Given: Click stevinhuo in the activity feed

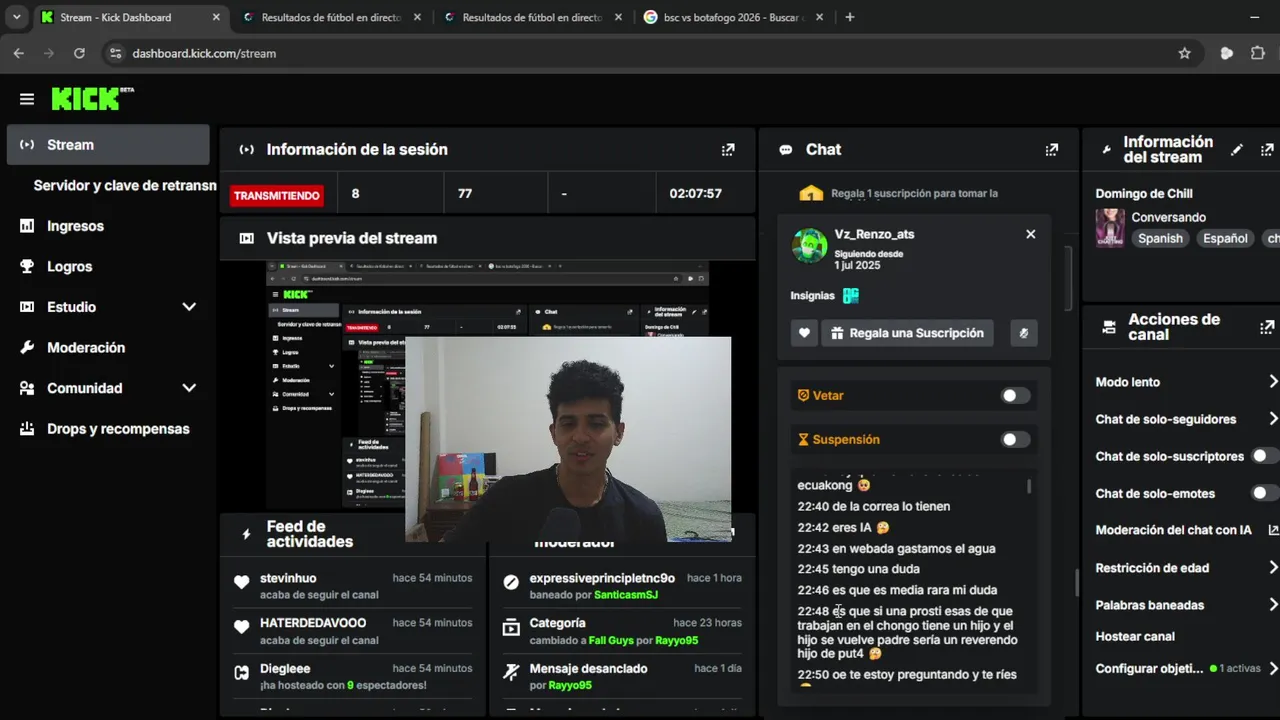Looking at the screenshot, I should point(288,578).
